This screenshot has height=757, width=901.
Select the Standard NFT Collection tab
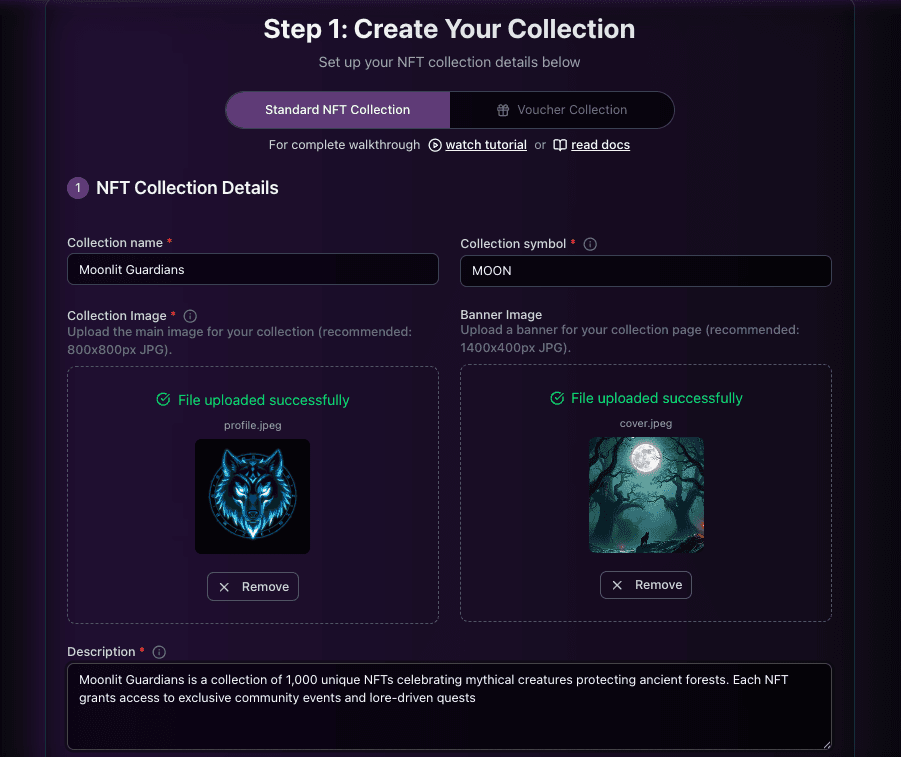(x=338, y=110)
